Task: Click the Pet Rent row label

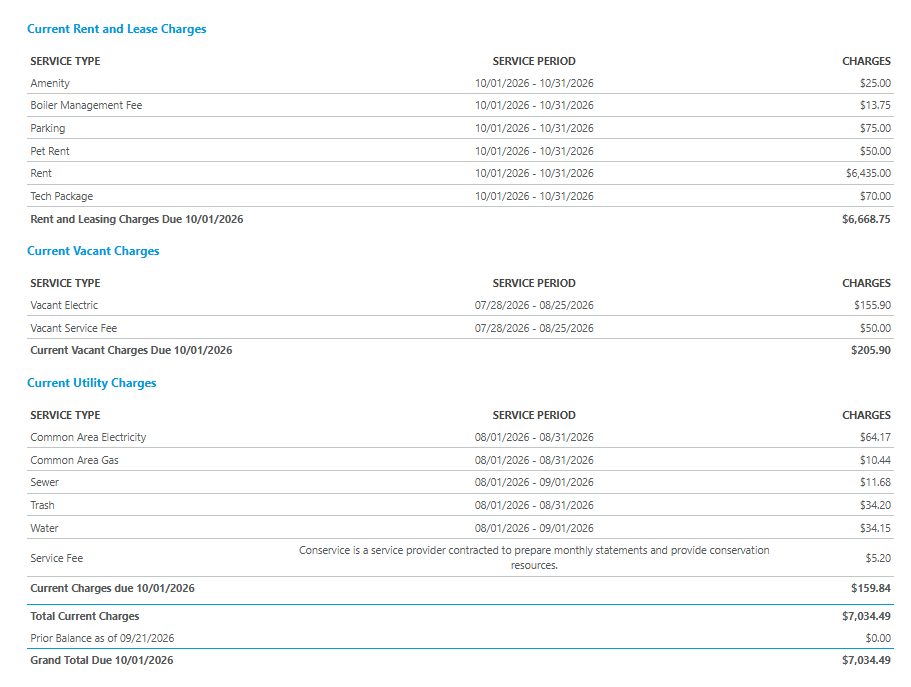Action: point(50,151)
